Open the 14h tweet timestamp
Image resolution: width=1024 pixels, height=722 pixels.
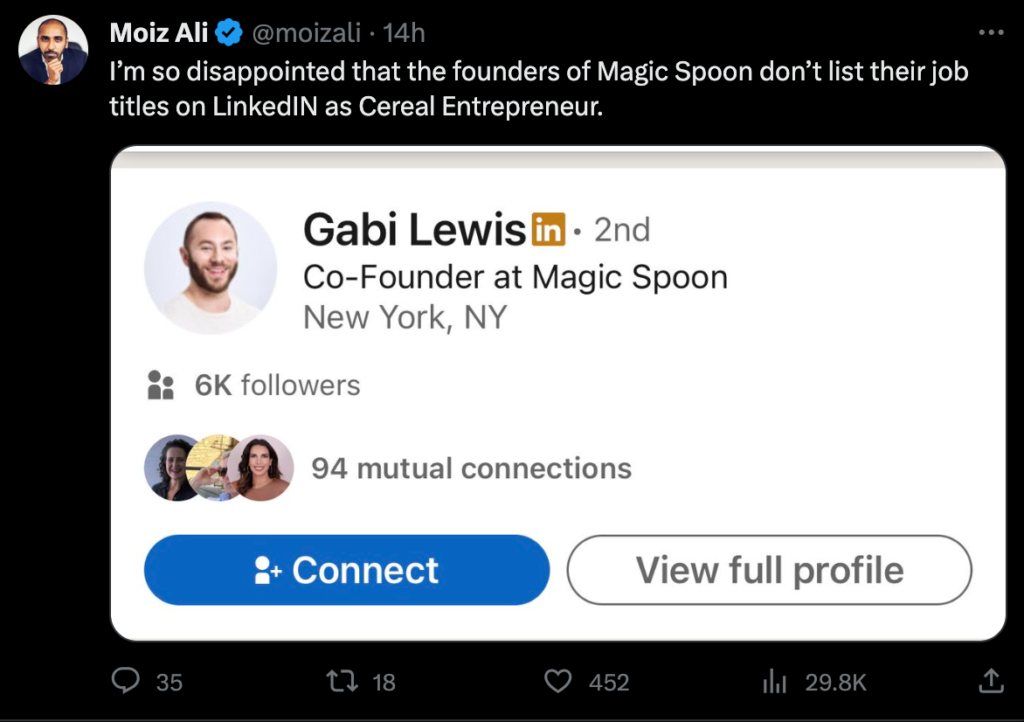pos(404,33)
